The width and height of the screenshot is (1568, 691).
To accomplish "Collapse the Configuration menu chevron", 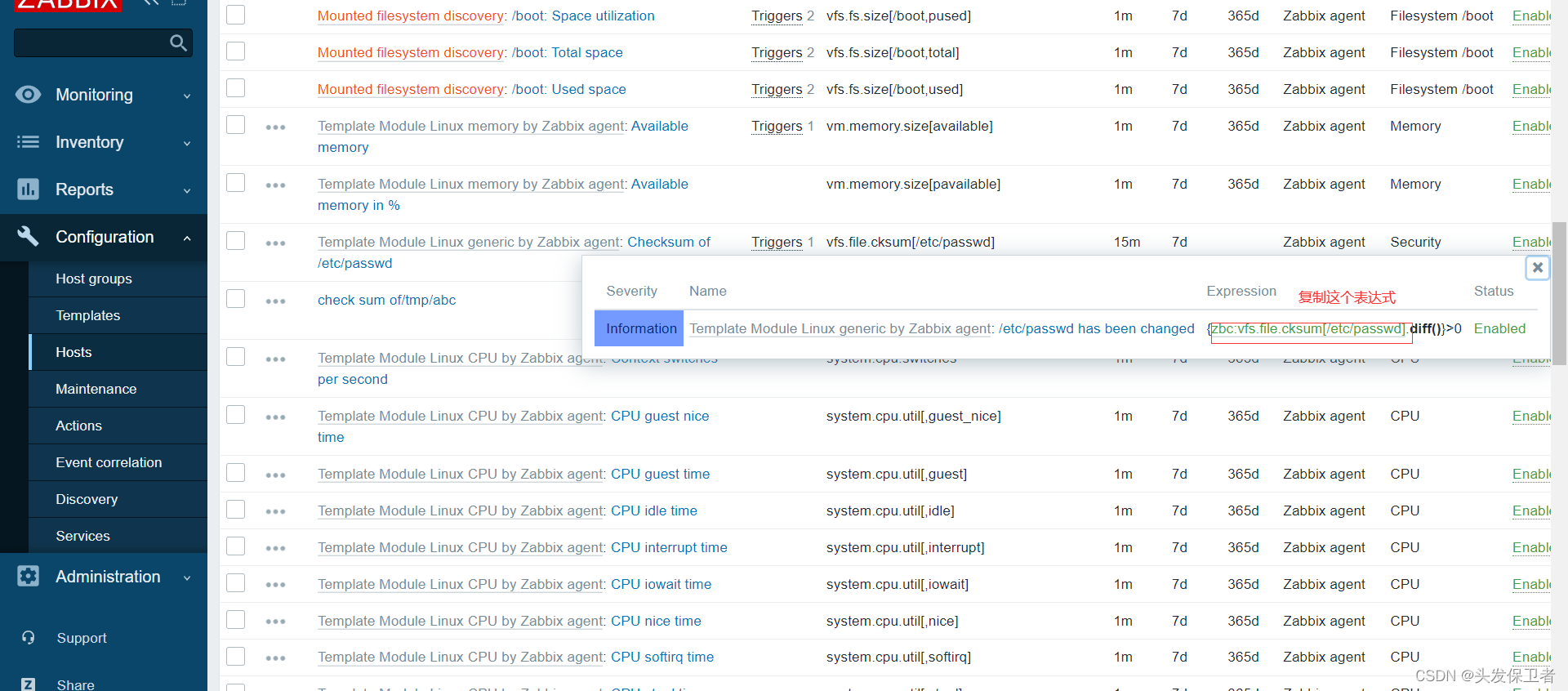I will tap(187, 238).
